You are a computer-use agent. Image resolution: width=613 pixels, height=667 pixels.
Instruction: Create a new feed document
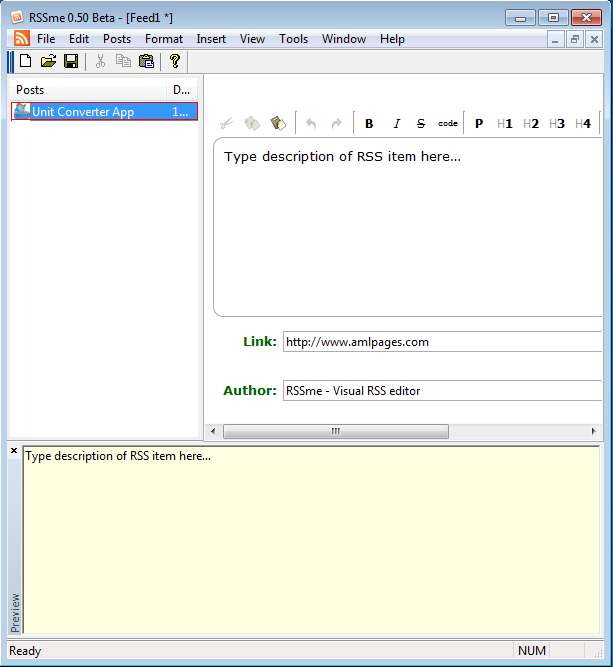pyautogui.click(x=26, y=61)
